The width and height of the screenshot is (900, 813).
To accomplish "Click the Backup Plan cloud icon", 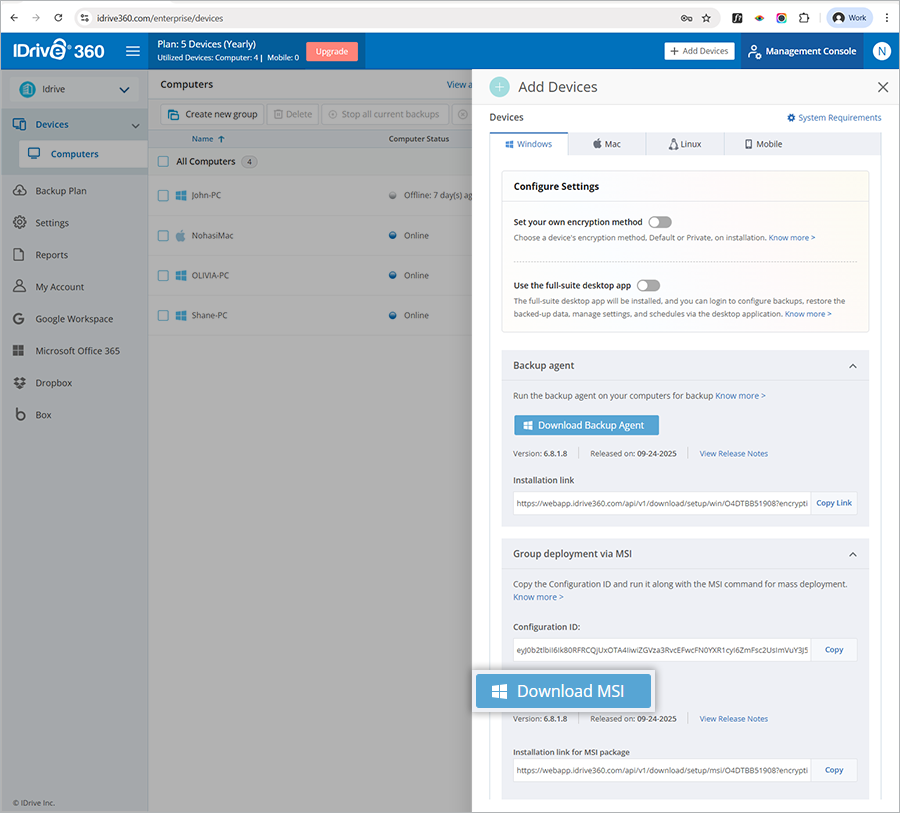I will 19,191.
